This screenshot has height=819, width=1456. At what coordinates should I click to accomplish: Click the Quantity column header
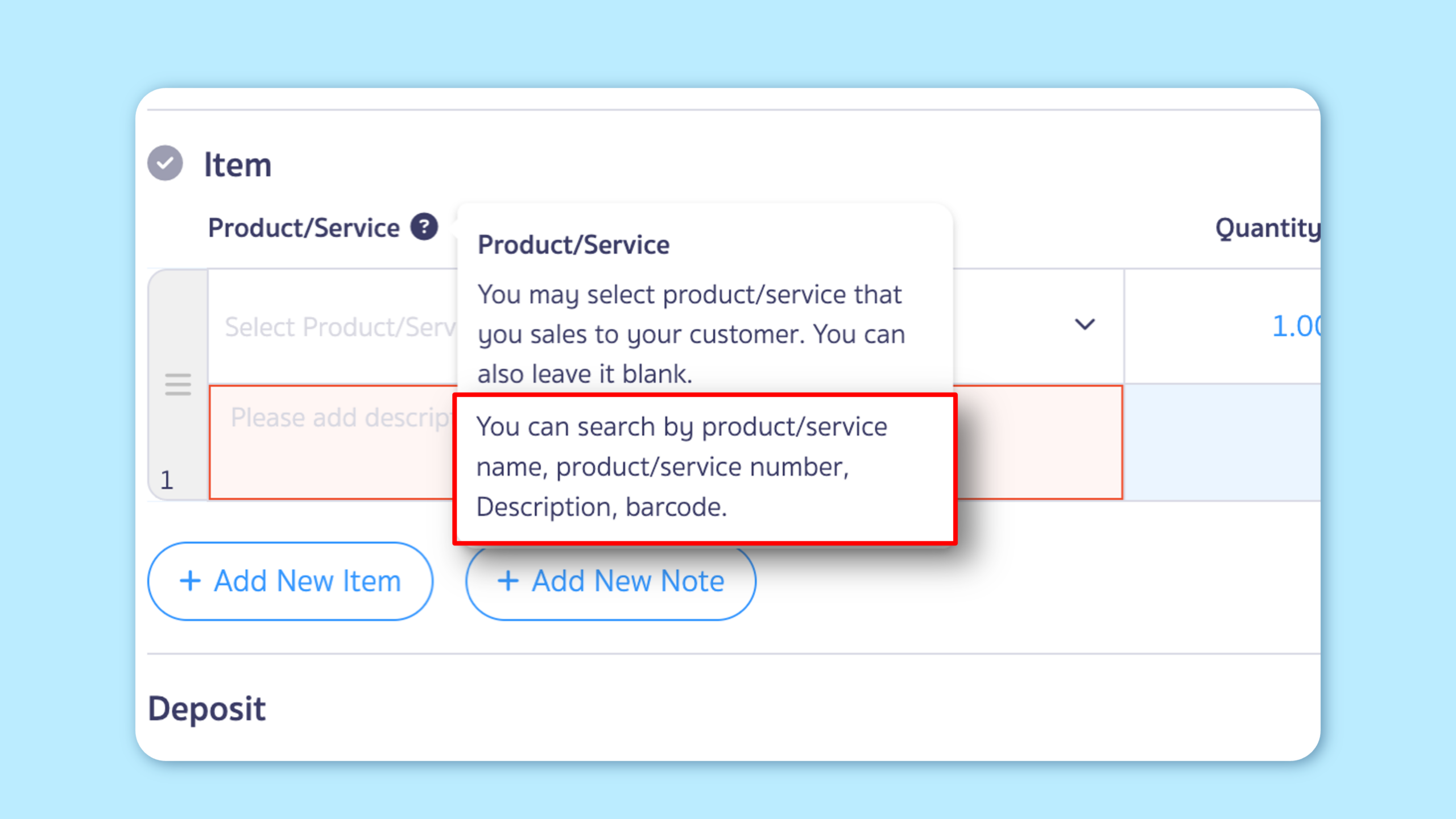click(1267, 228)
